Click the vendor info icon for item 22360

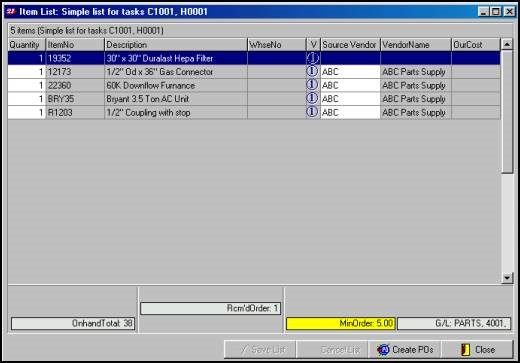point(312,85)
